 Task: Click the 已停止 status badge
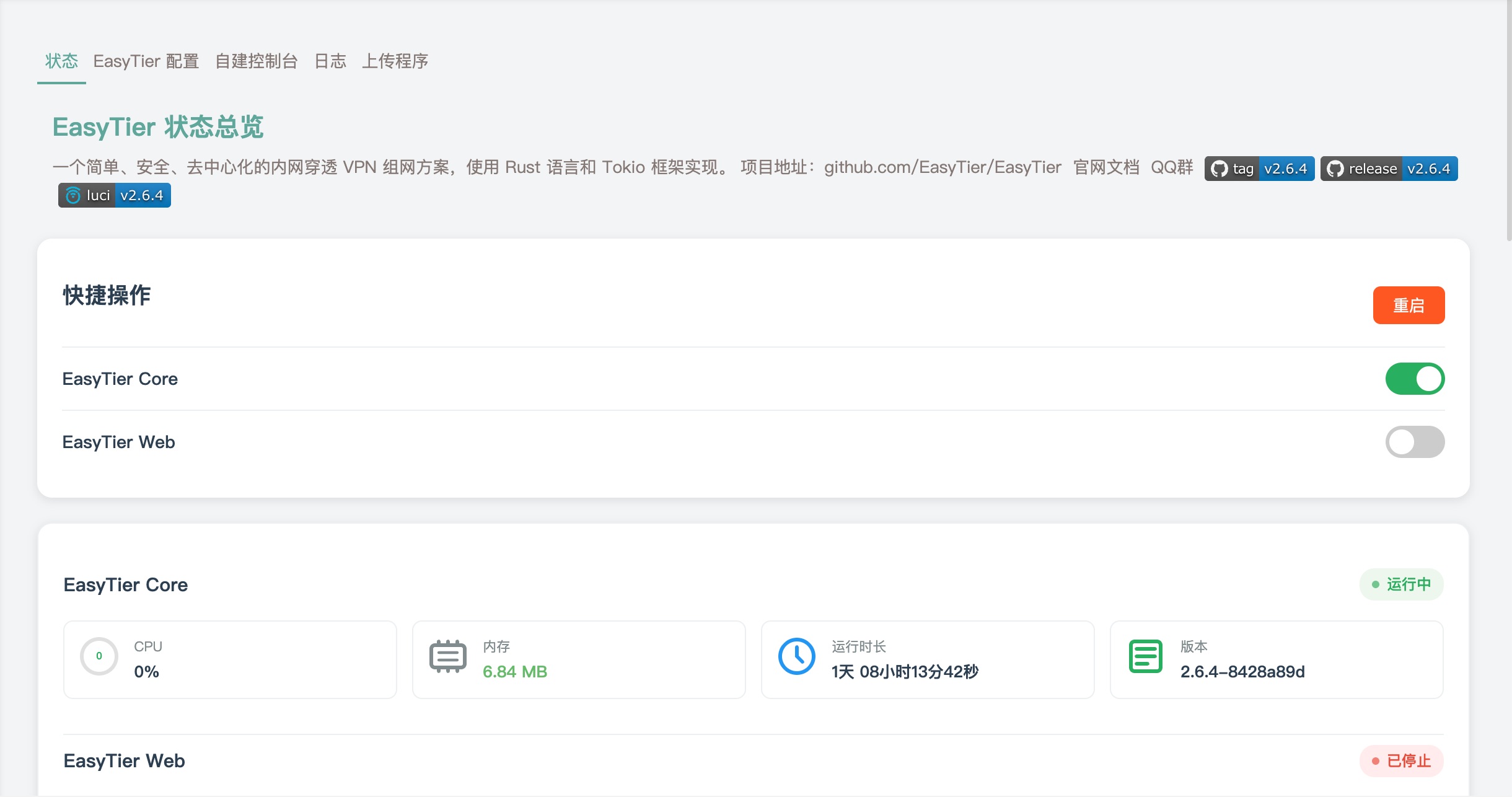[1401, 761]
